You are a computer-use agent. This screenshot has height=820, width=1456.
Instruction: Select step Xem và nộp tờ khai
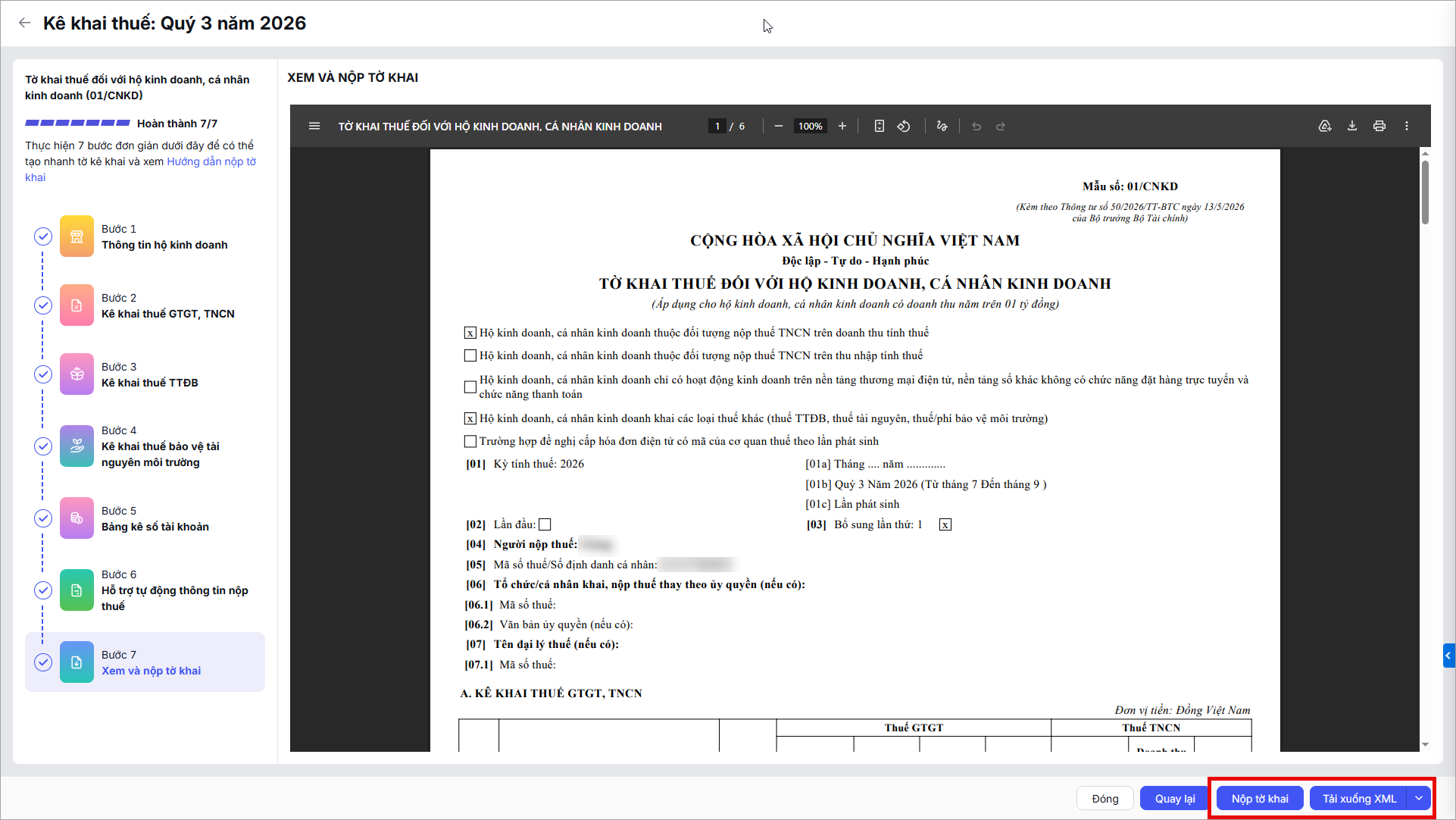coord(145,662)
